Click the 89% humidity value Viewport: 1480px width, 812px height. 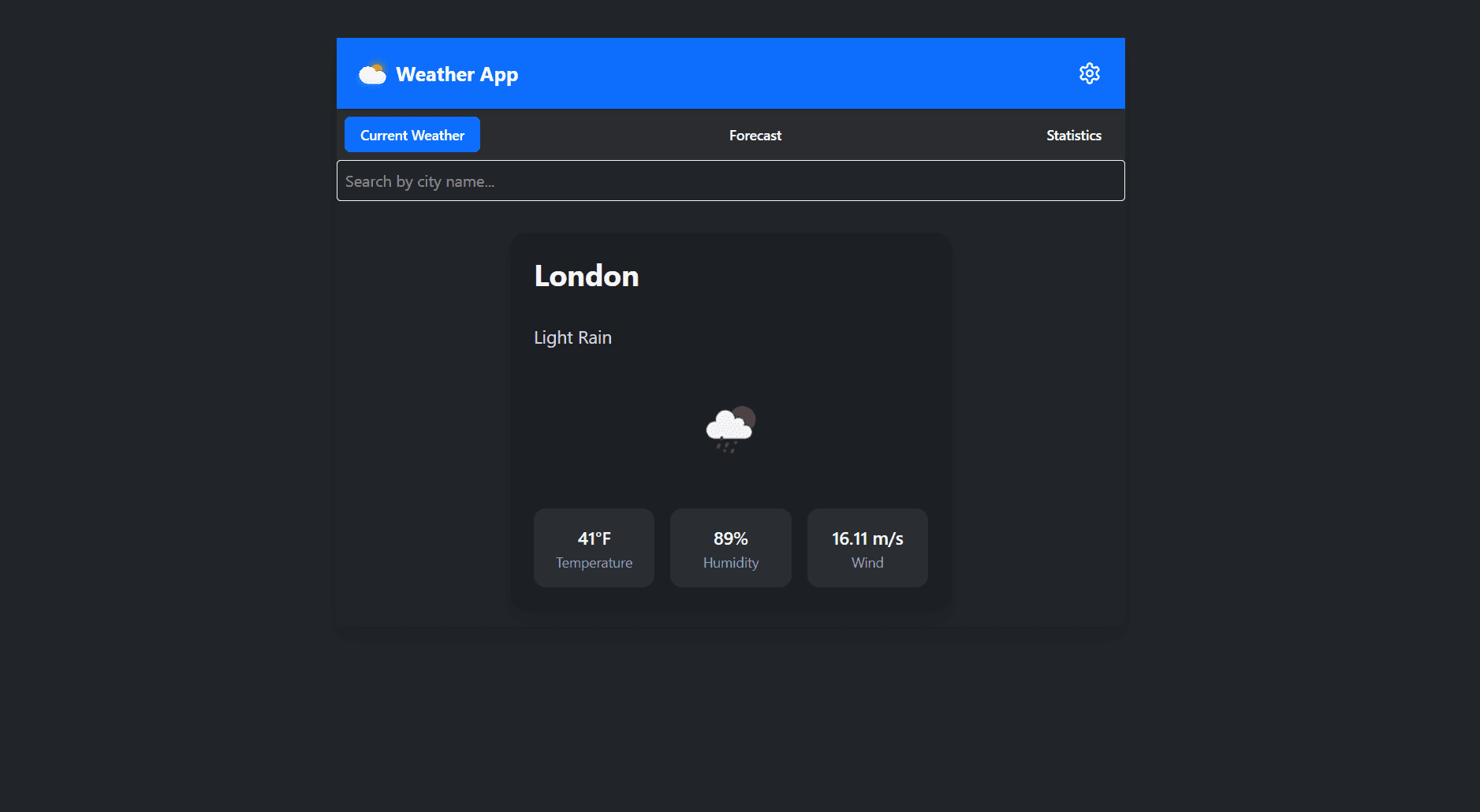coord(730,538)
